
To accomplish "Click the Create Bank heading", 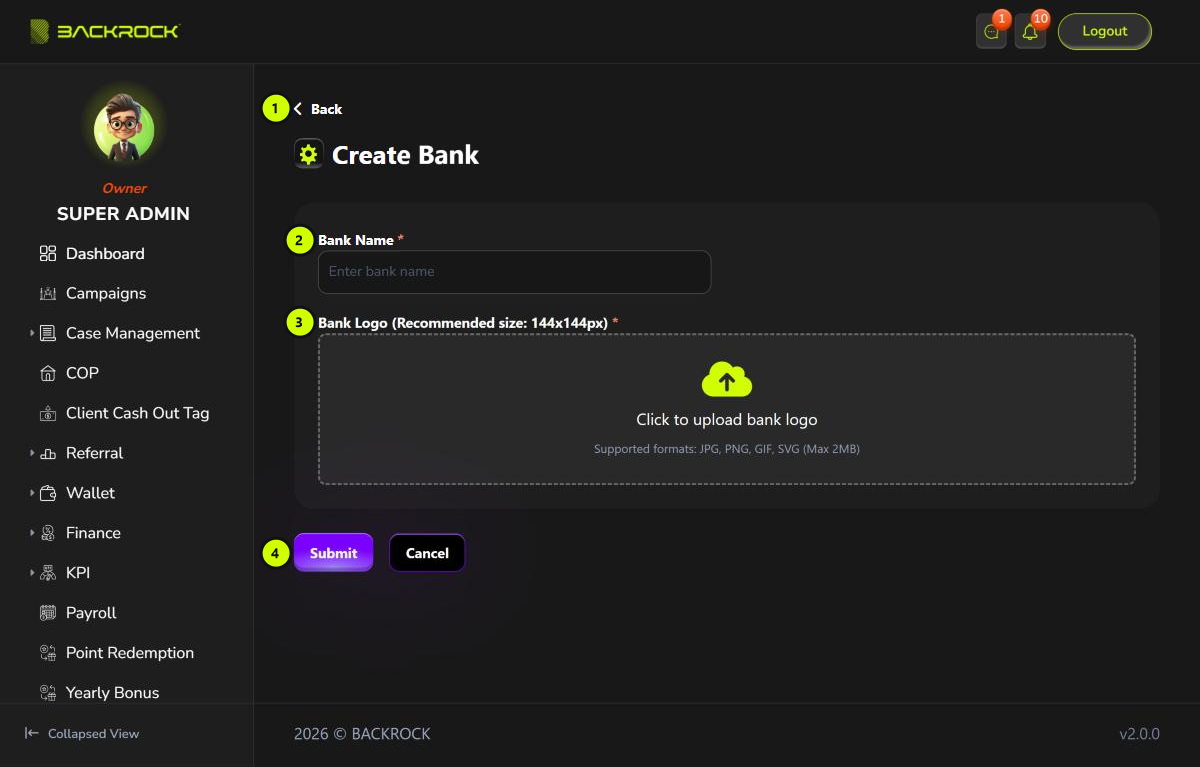I will click(405, 155).
